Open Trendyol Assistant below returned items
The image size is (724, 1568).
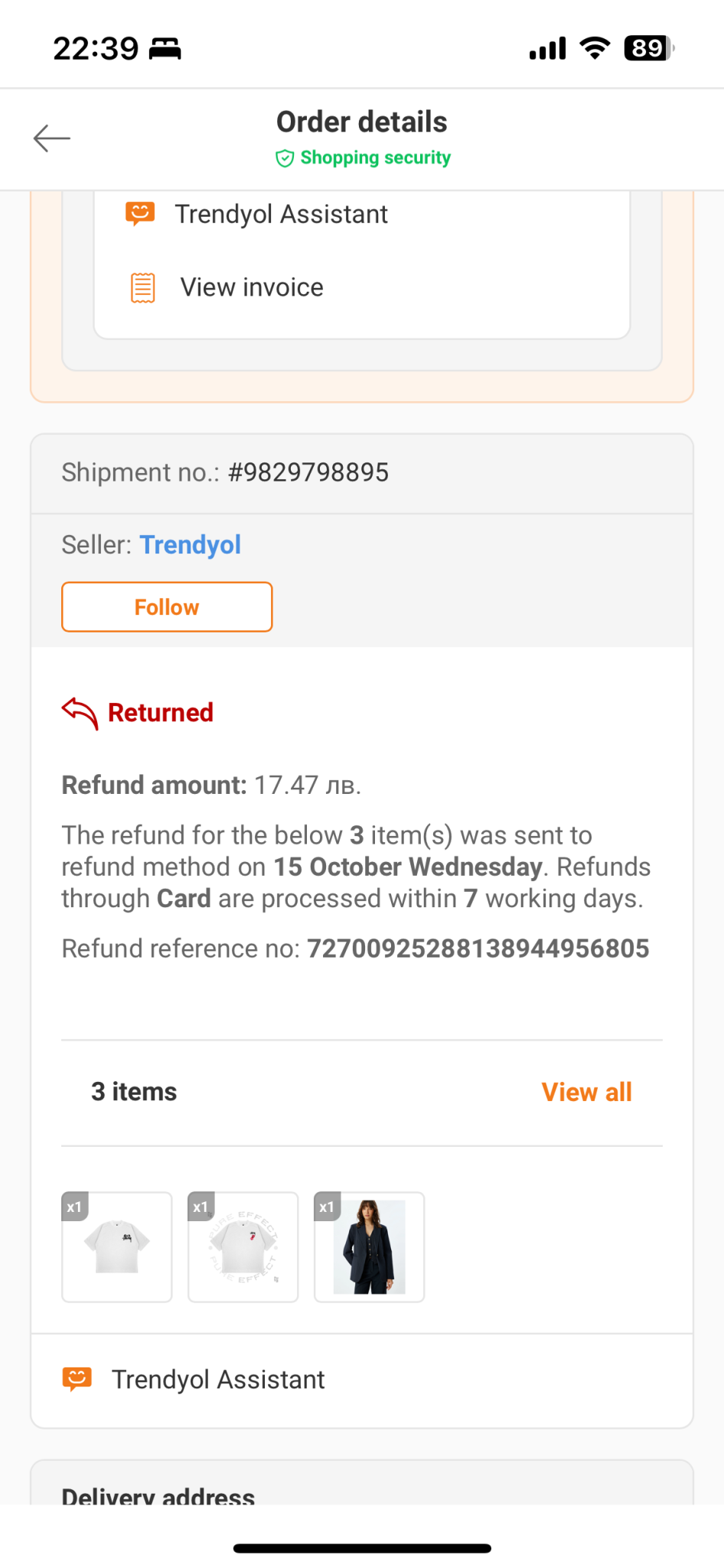click(x=218, y=1380)
